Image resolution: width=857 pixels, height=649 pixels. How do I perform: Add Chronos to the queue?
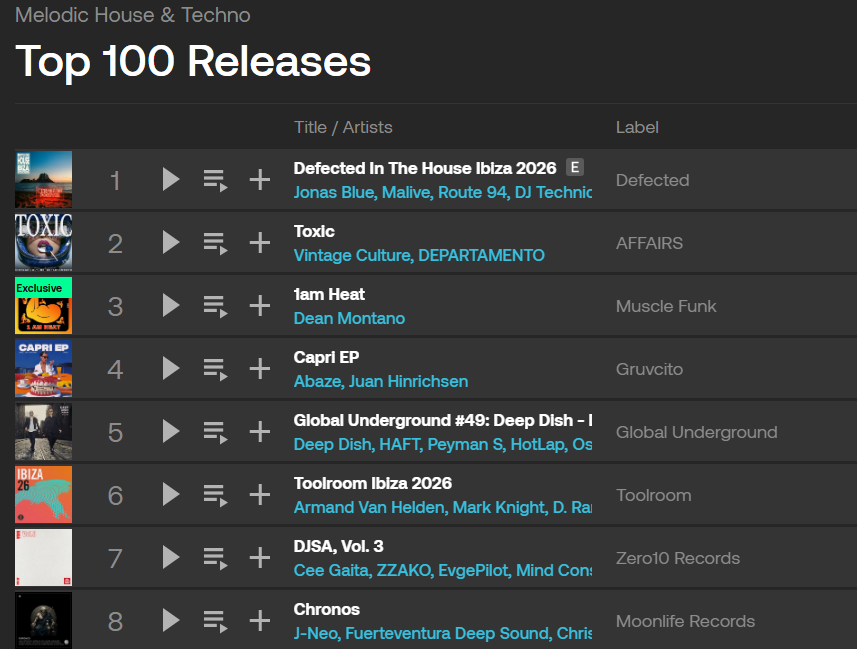215,622
